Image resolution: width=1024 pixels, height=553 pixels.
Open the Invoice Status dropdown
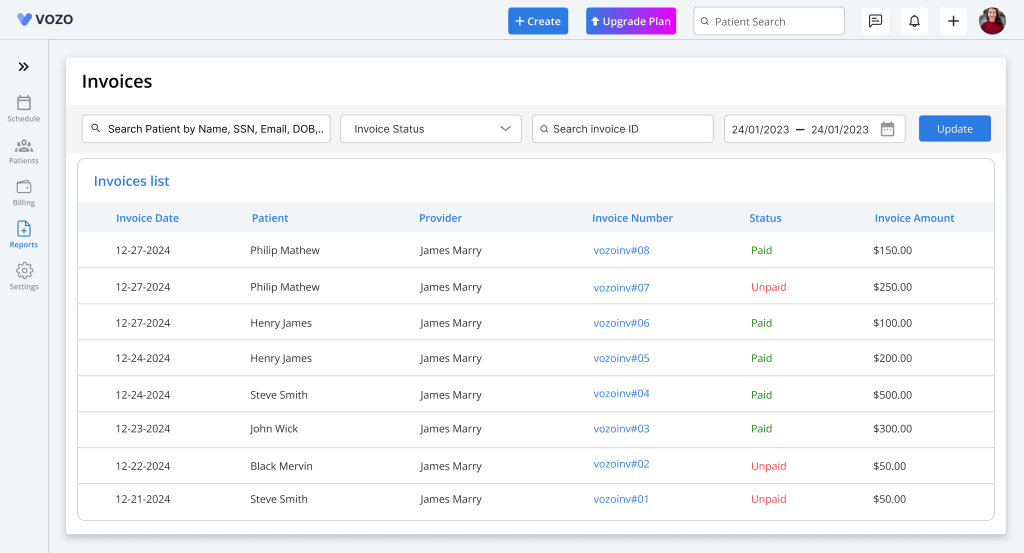point(431,129)
